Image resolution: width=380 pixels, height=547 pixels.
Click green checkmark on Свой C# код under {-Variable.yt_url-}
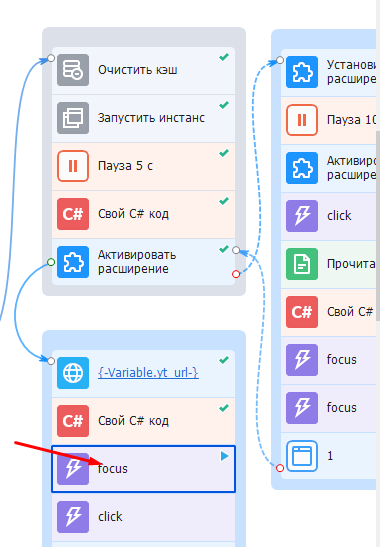tap(224, 408)
